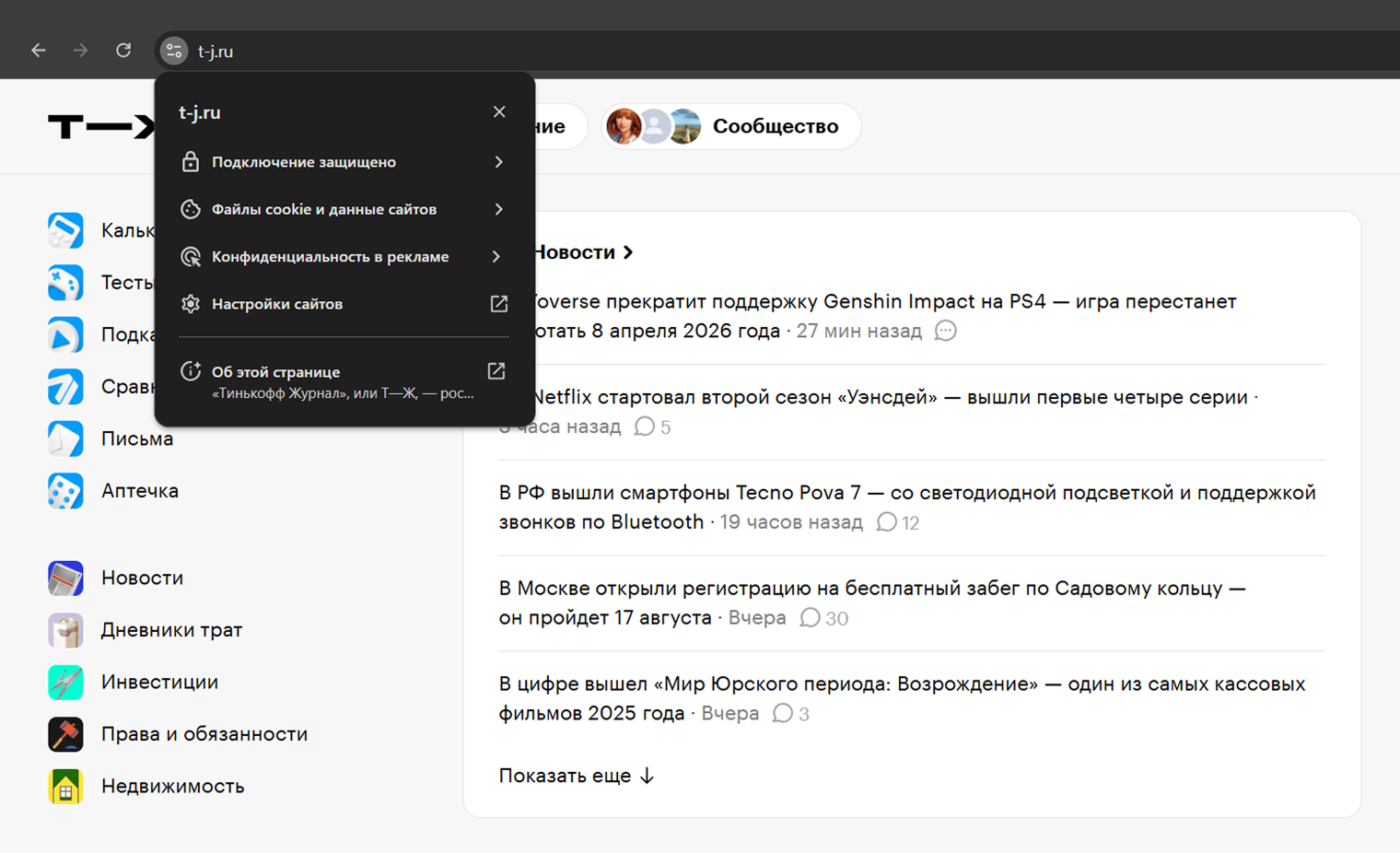
Task: Open 'Подключение защищено' connection details
Action: click(x=344, y=162)
